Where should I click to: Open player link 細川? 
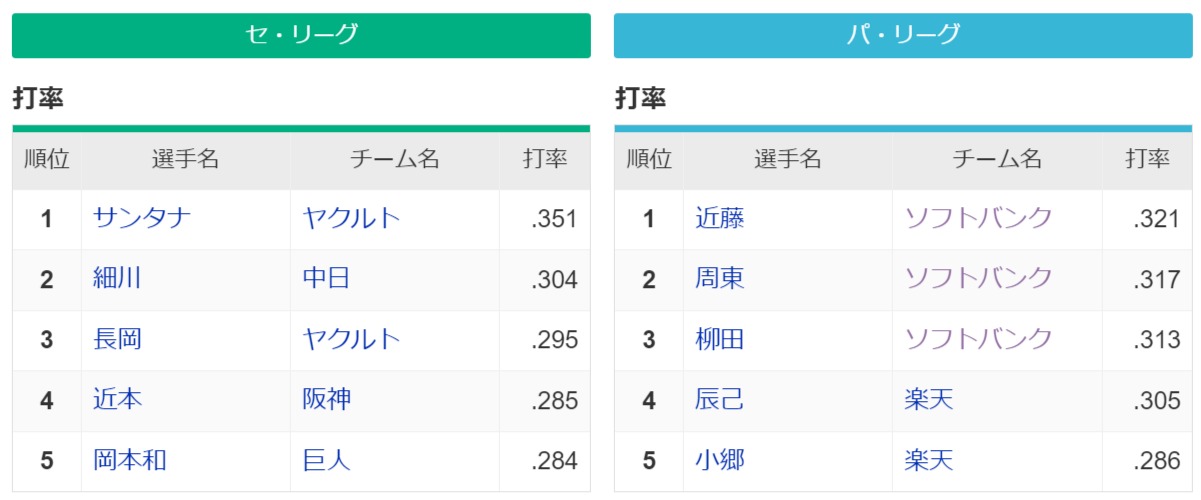click(x=117, y=278)
